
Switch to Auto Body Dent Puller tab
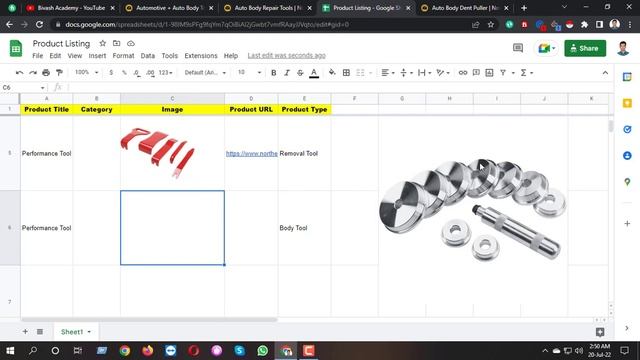coord(465,8)
